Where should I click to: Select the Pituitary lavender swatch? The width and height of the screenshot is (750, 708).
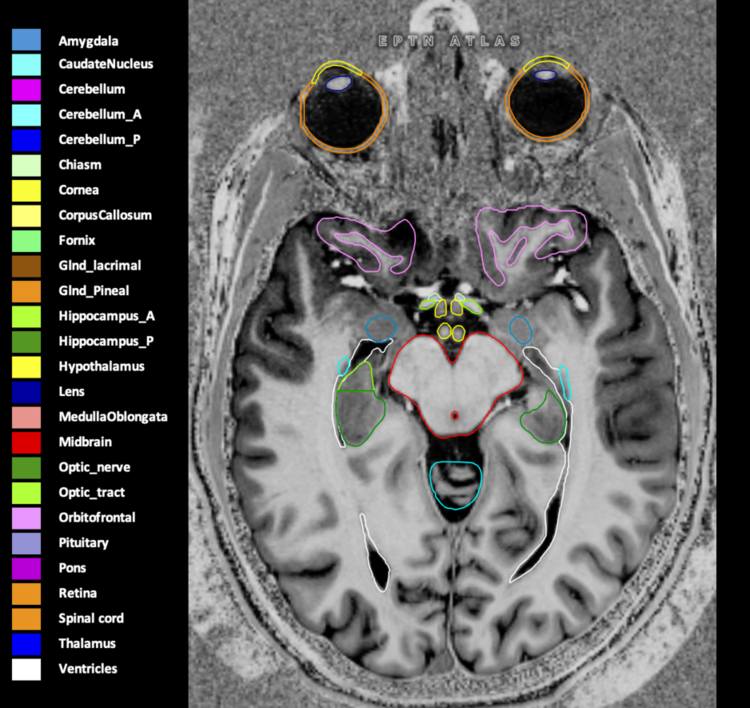tap(26, 543)
